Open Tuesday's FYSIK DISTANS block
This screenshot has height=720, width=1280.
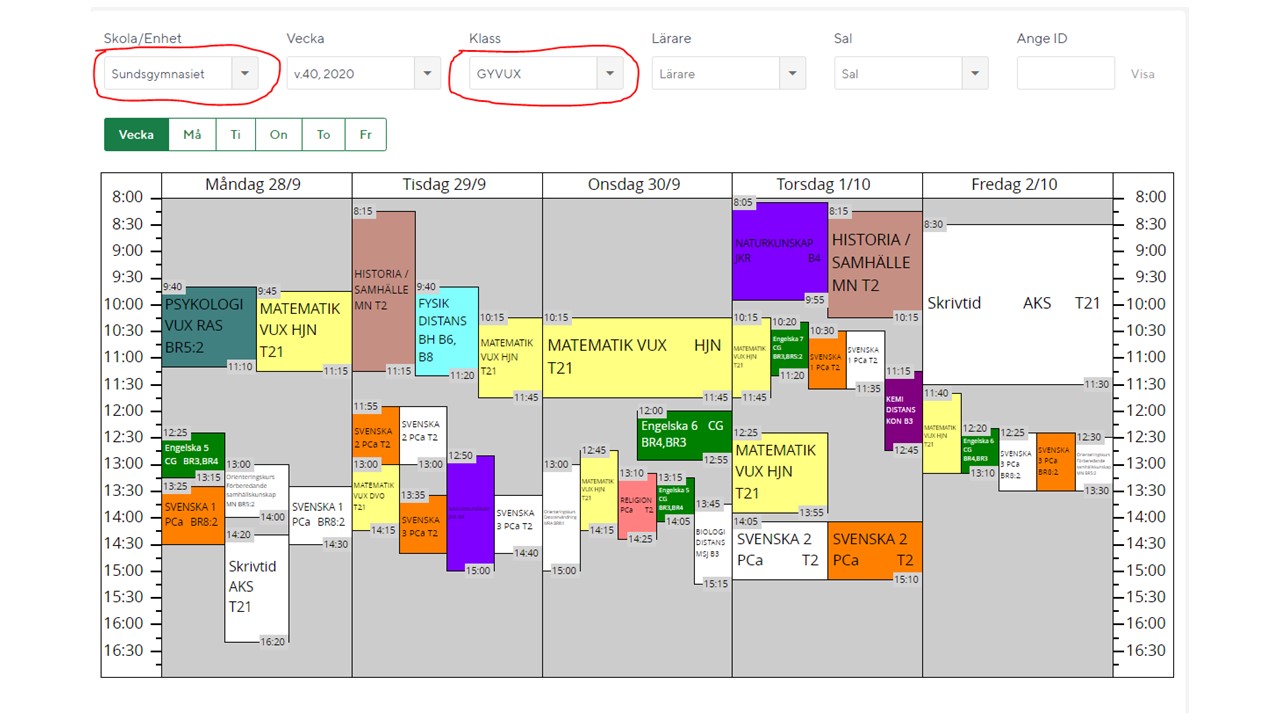click(446, 331)
